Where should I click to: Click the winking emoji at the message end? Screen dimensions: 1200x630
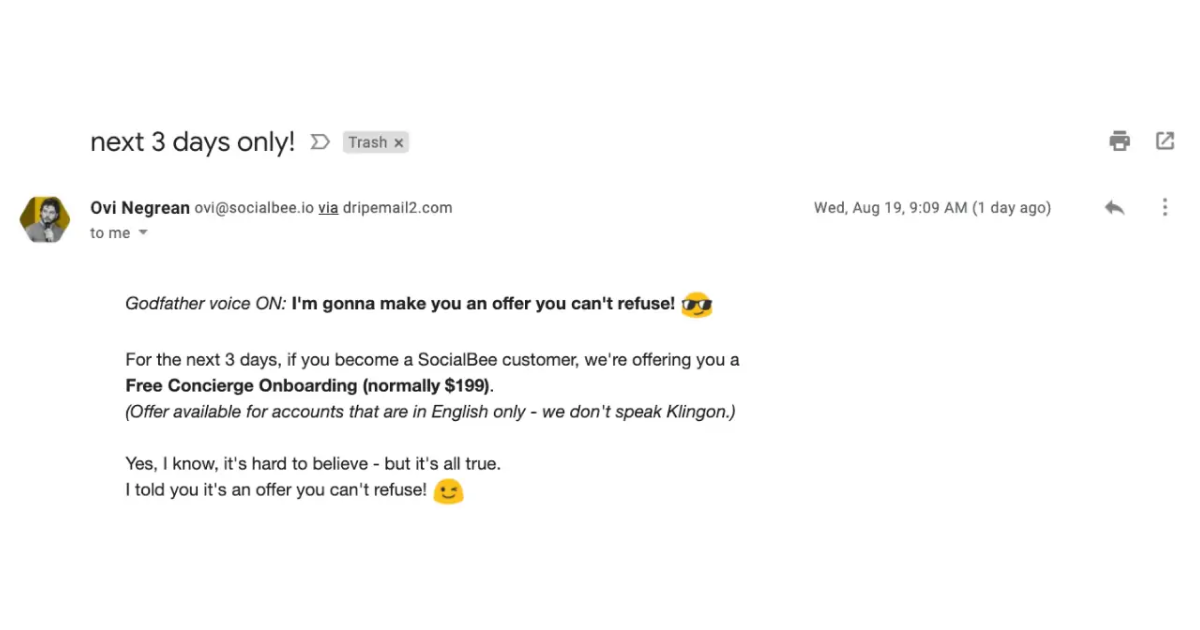(449, 492)
